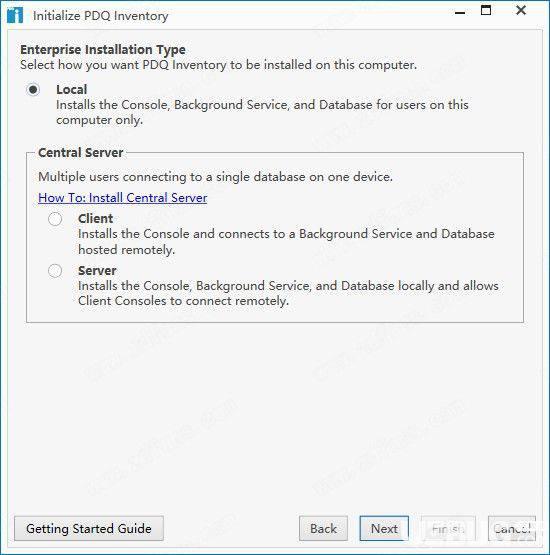Click the greyed-out Finish button
Image resolution: width=550 pixels, height=555 pixels.
(448, 528)
